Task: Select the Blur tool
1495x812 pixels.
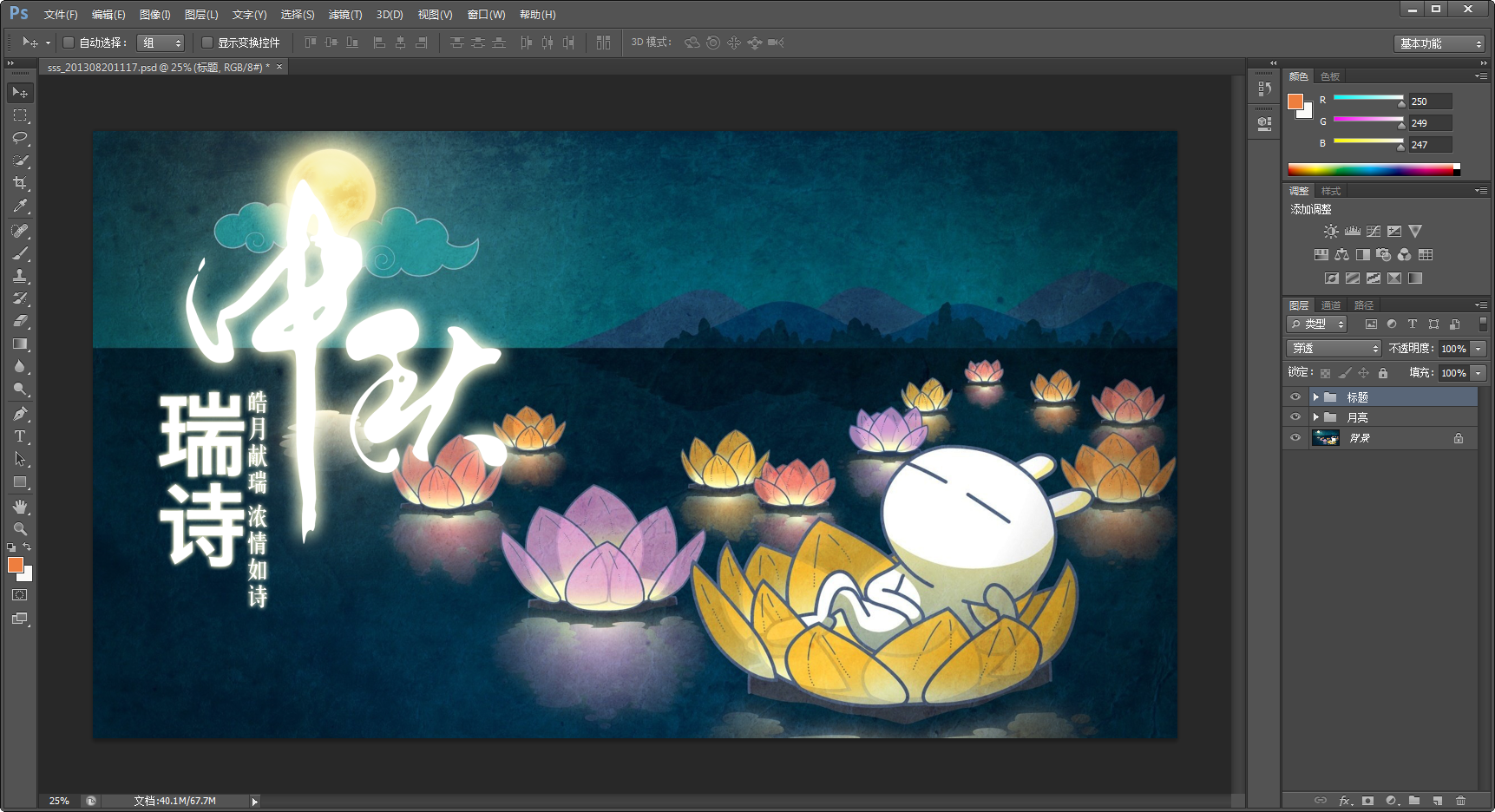Action: (20, 367)
